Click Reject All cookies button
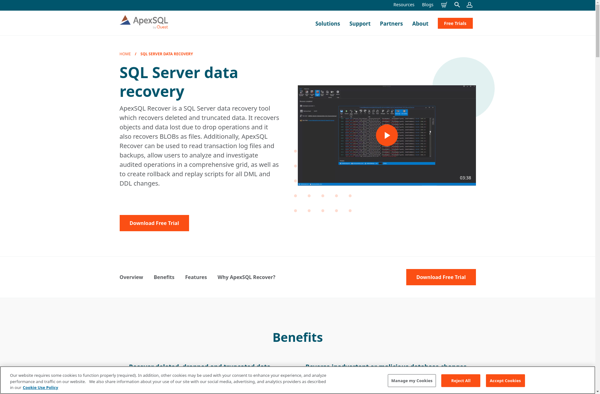Viewport: 600px width, 394px height. click(x=460, y=381)
